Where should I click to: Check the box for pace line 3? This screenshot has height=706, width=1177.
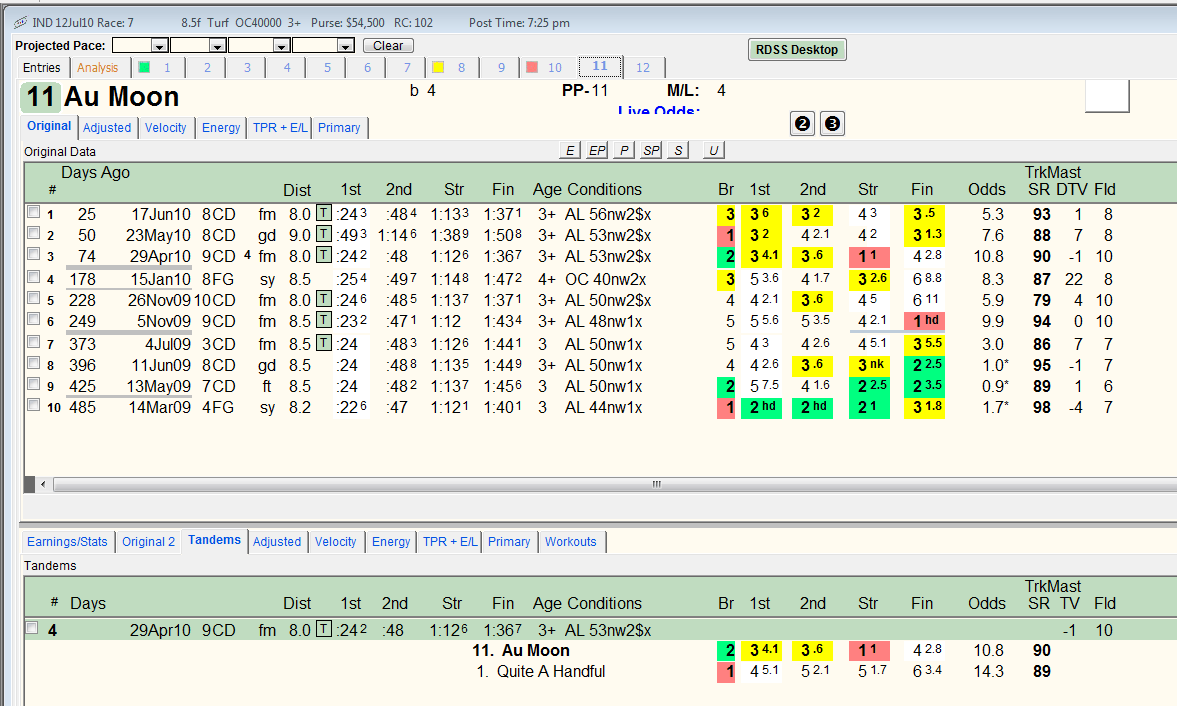(x=33, y=254)
